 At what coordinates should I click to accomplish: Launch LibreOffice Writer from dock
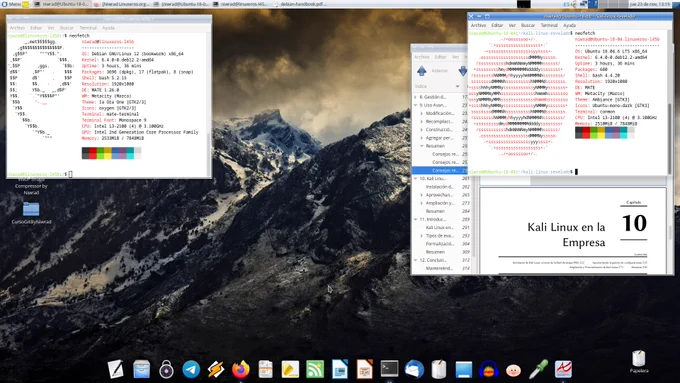(x=340, y=370)
